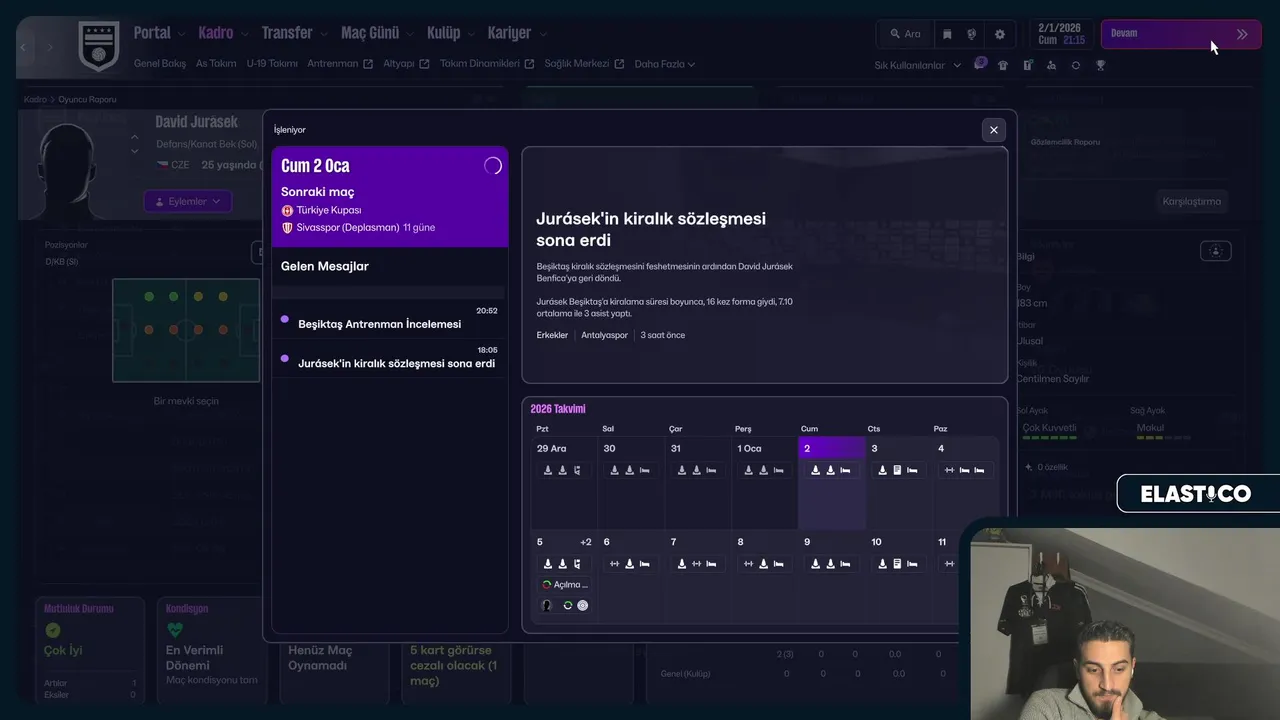The width and height of the screenshot is (1280, 720).
Task: Click the player switch chevrons beside David Jurásek
Action: (135, 144)
